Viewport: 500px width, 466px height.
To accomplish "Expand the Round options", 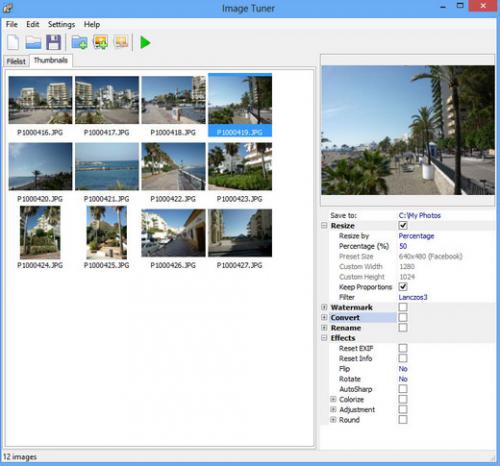I will click(x=333, y=420).
